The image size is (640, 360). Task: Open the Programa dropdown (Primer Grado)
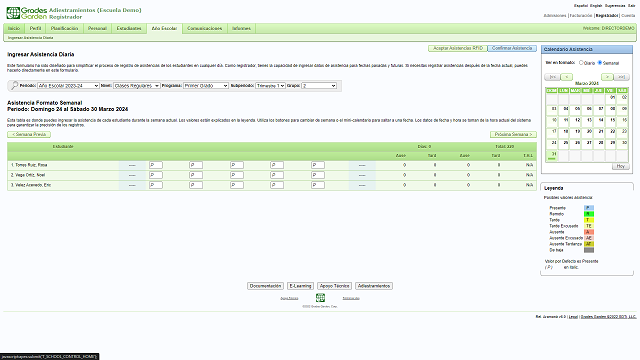click(x=206, y=86)
